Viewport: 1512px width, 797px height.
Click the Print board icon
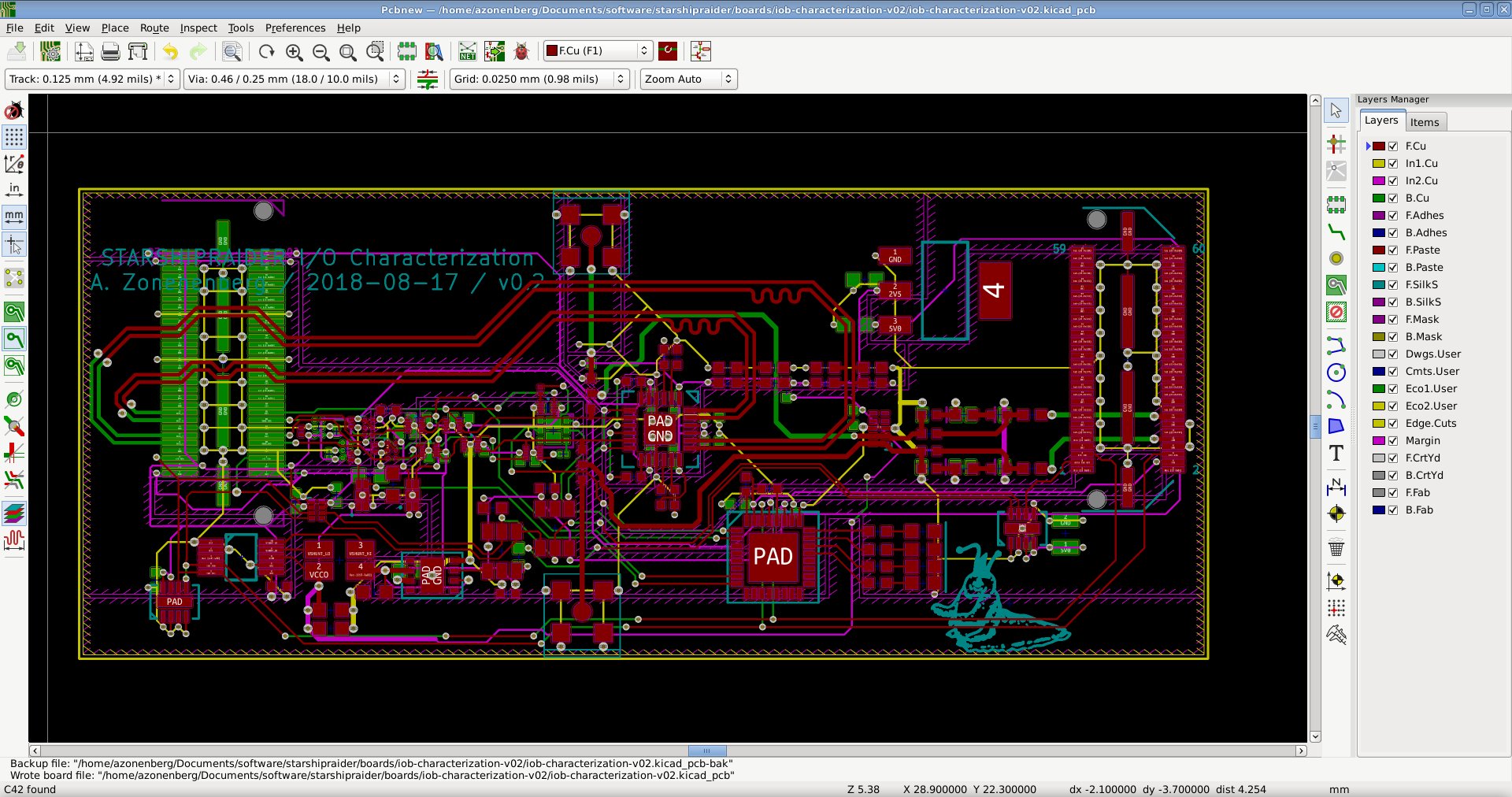[x=111, y=51]
